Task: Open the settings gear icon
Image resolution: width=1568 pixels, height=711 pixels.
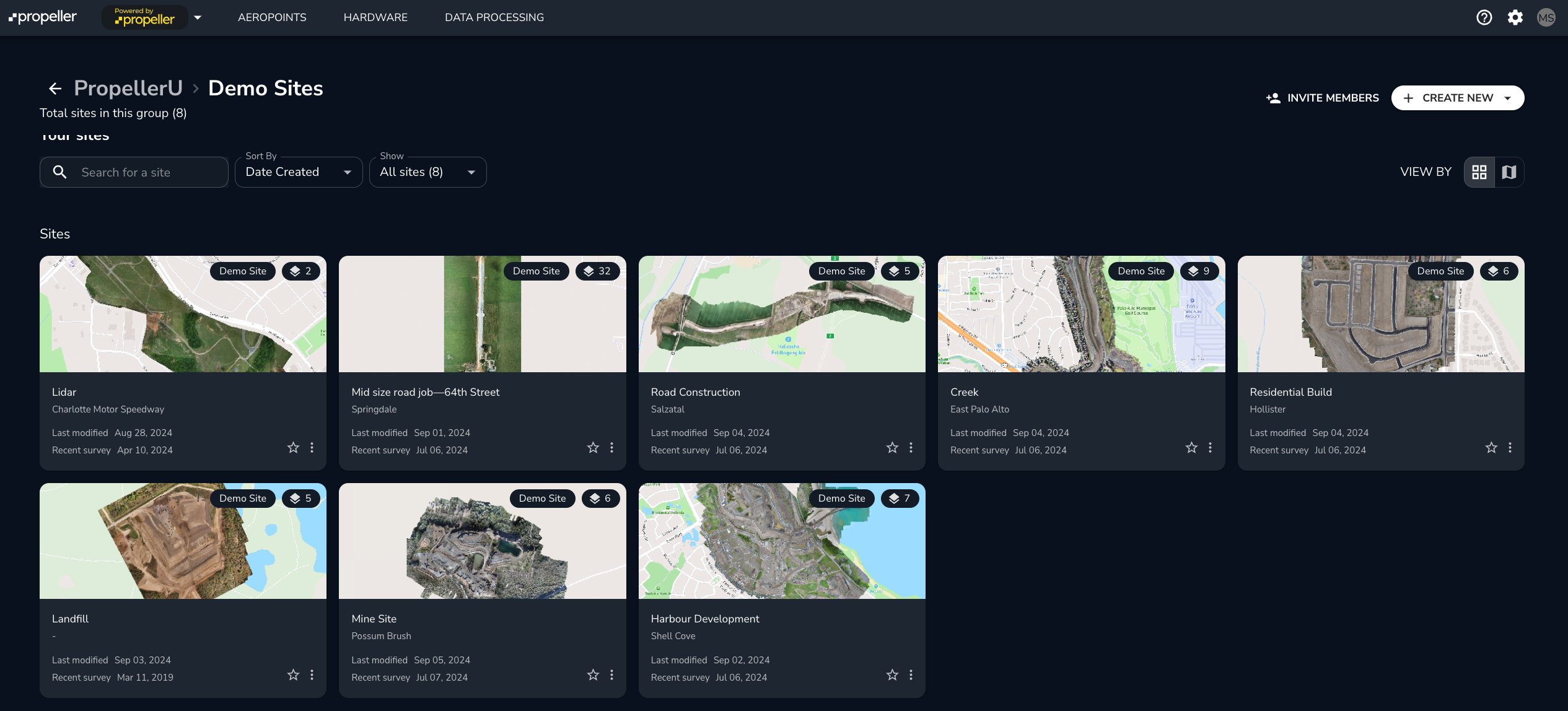Action: pyautogui.click(x=1515, y=17)
